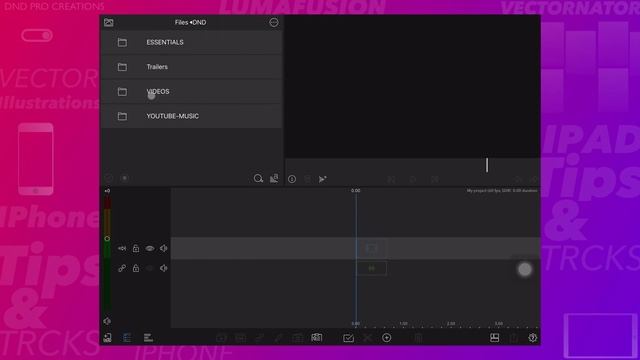Screen dimensions: 640x360
Task: Click the Files DND library title
Action: [191, 22]
